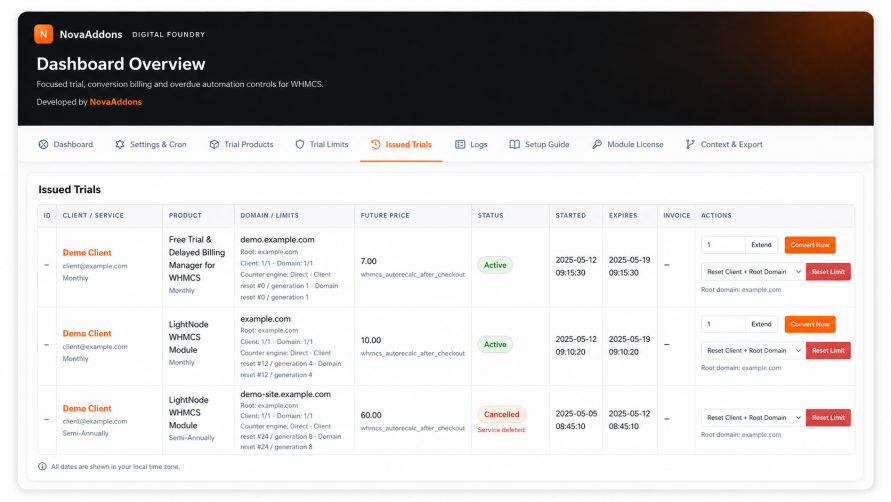
Task: Click the Logs list icon
Action: coord(460,144)
